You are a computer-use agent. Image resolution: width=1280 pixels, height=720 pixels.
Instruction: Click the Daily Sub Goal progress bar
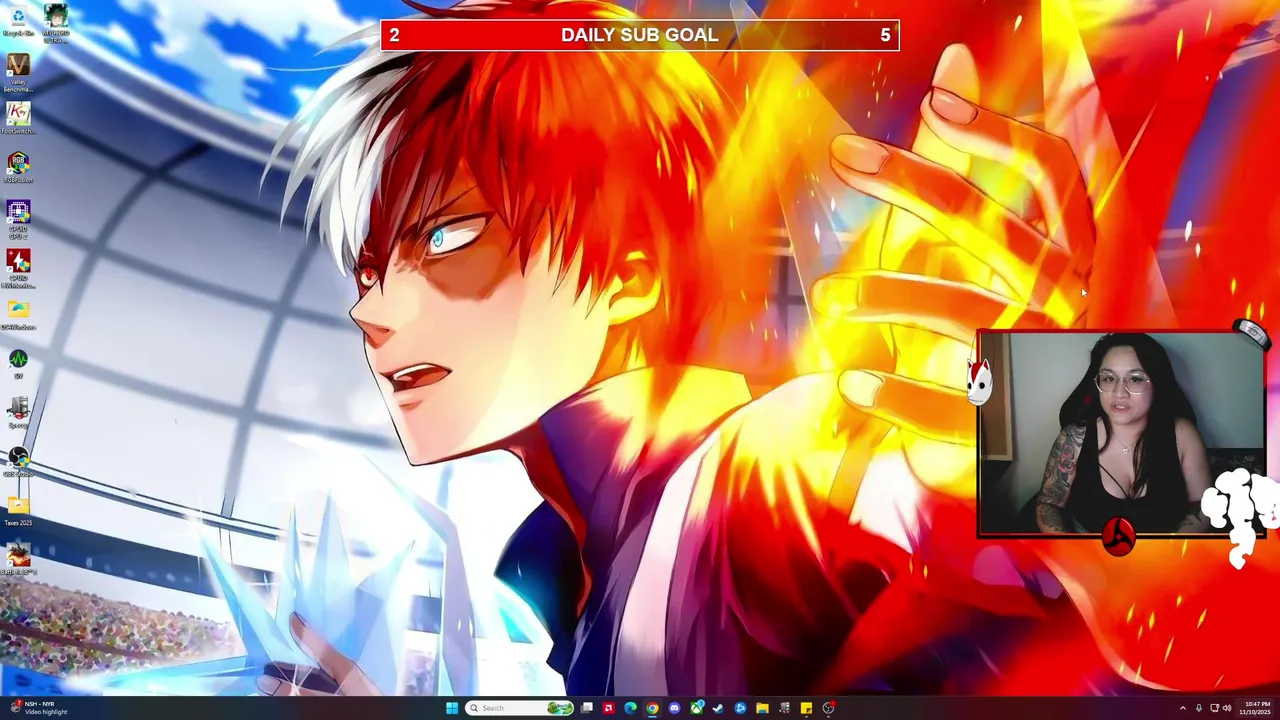pyautogui.click(x=640, y=35)
